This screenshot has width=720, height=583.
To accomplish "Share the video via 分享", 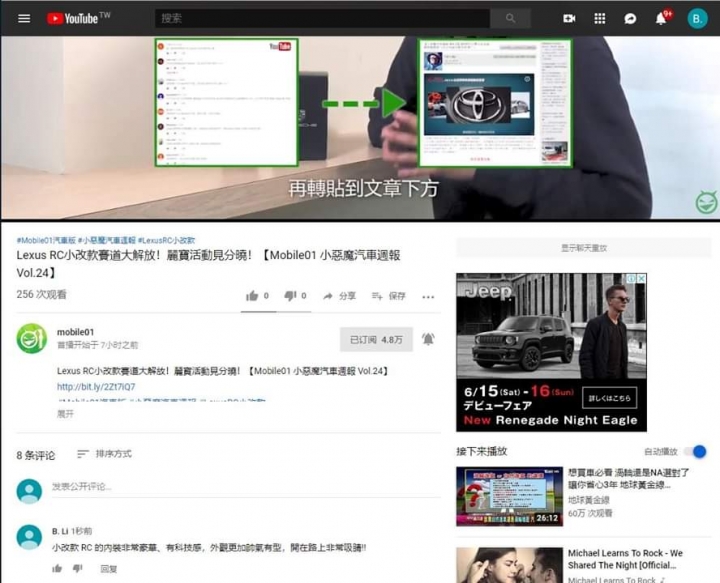I will (x=339, y=296).
